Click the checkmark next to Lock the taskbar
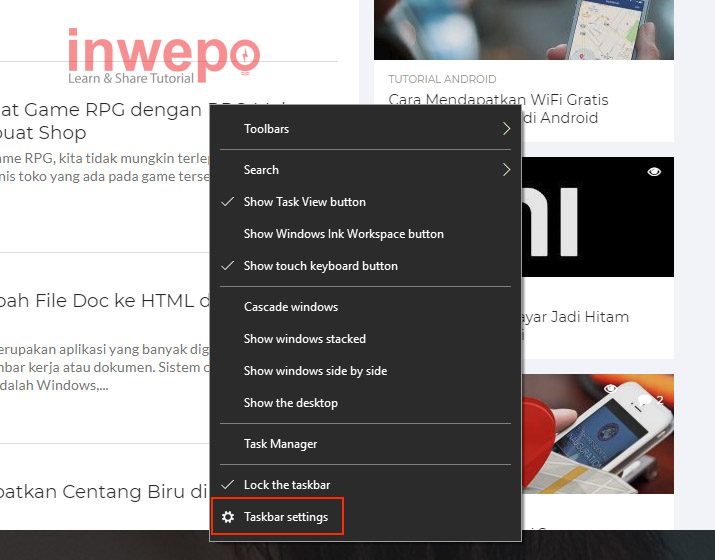Viewport: 715px width, 560px height. pos(228,484)
